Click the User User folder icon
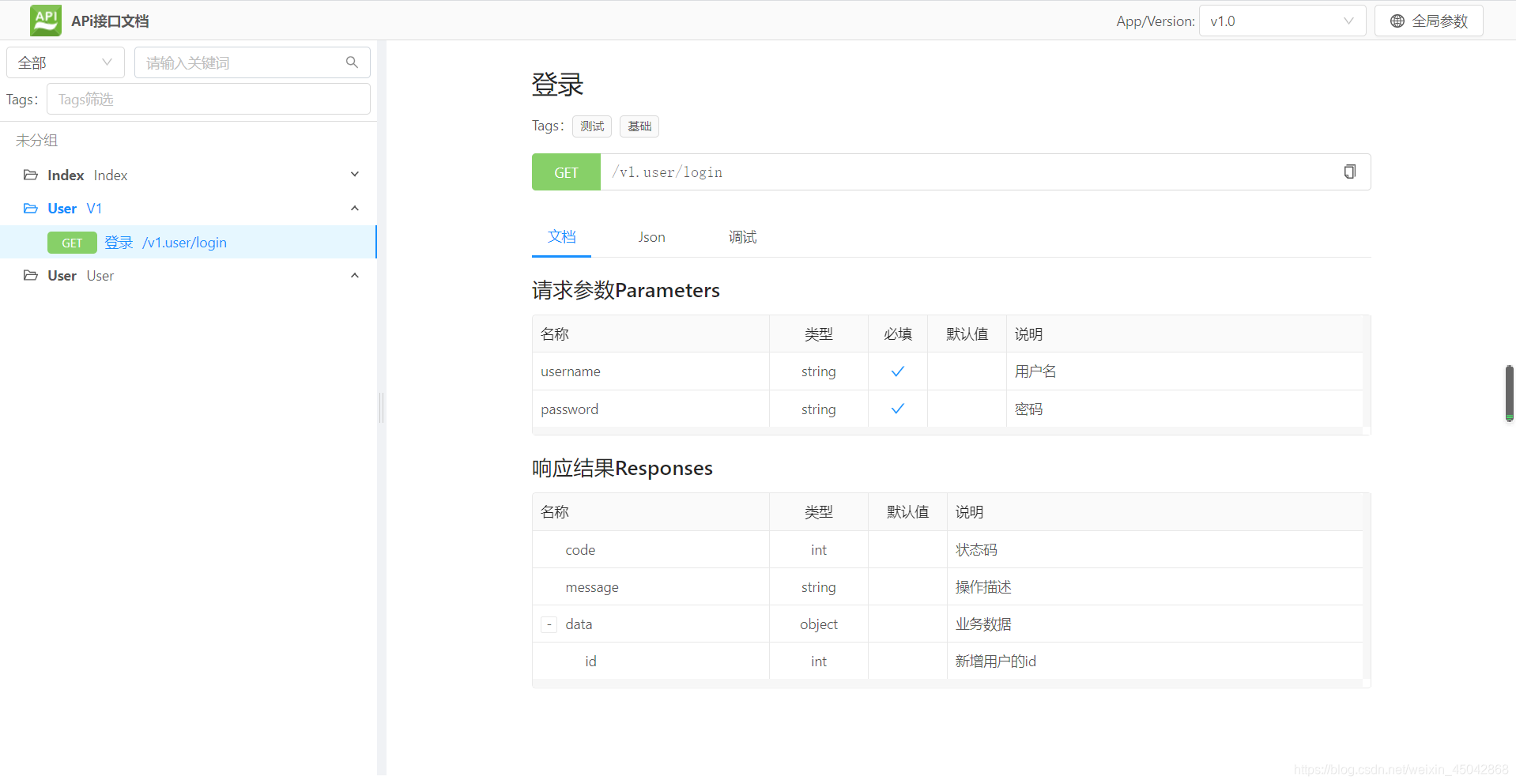This screenshot has height=784, width=1516. point(31,276)
